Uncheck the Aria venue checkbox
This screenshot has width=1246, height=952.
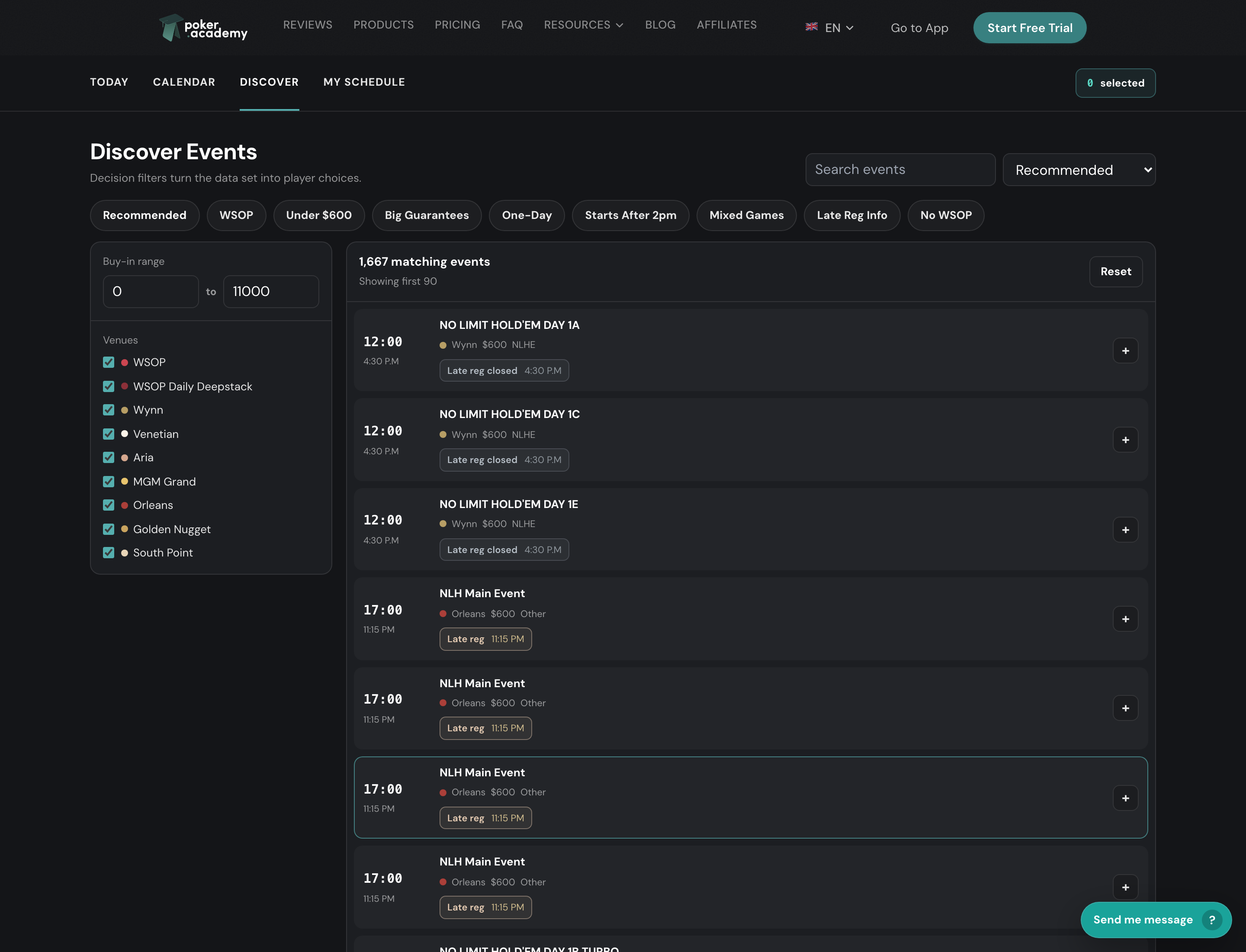[x=109, y=457]
